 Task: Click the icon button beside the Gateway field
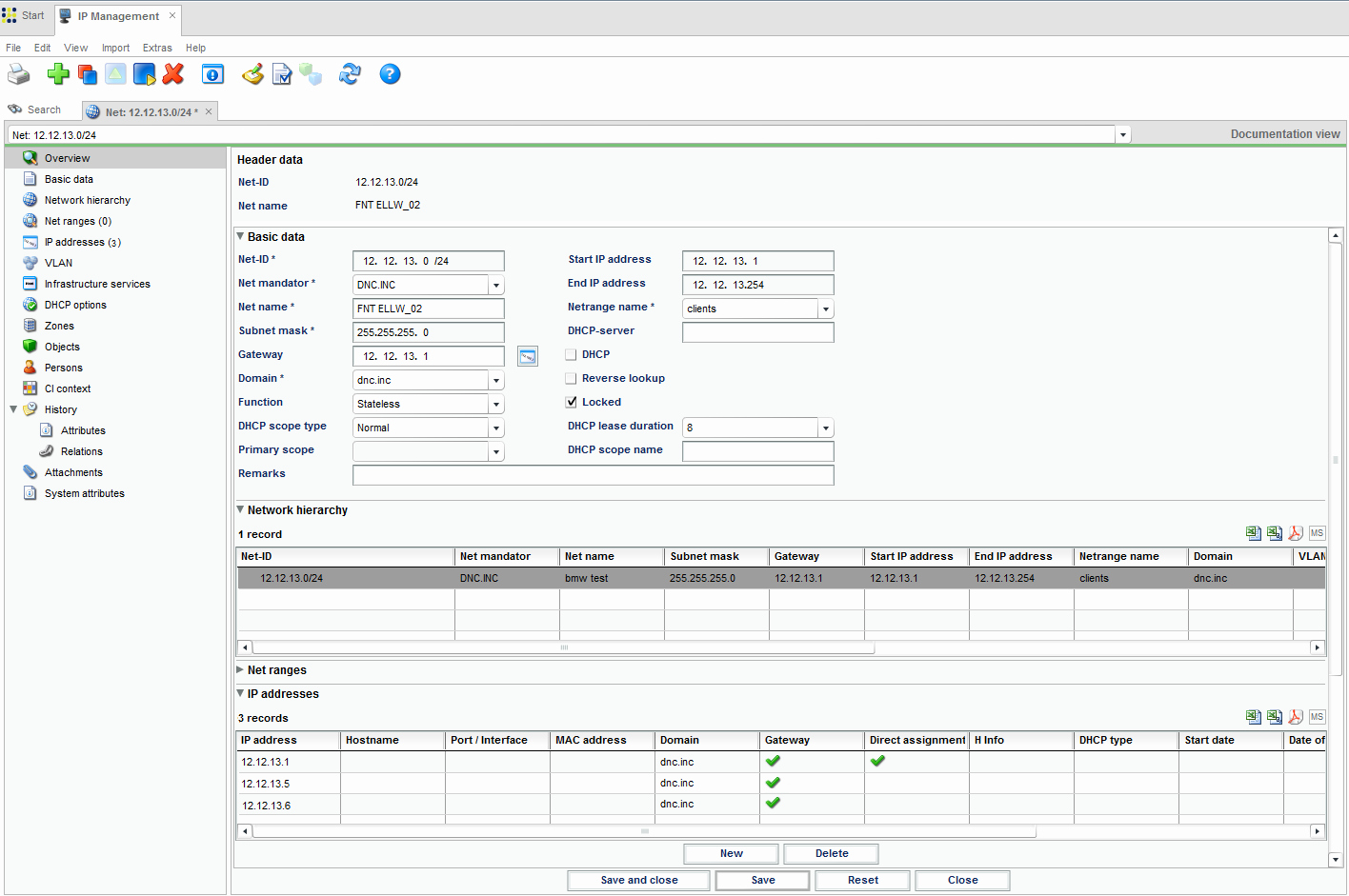528,356
